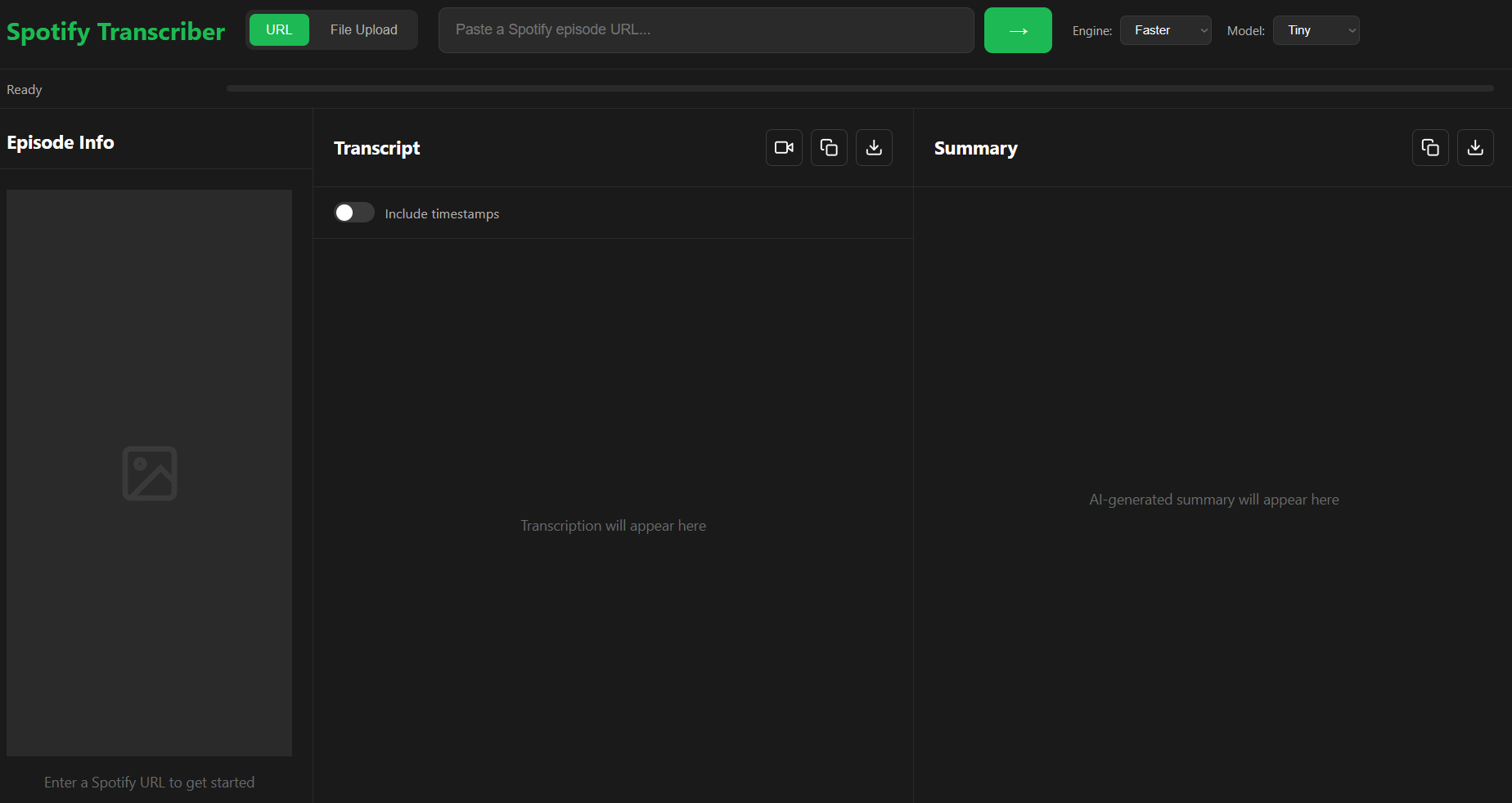Click the Spotify Transcriber logo text
The width and height of the screenshot is (1512, 803).
click(x=115, y=31)
